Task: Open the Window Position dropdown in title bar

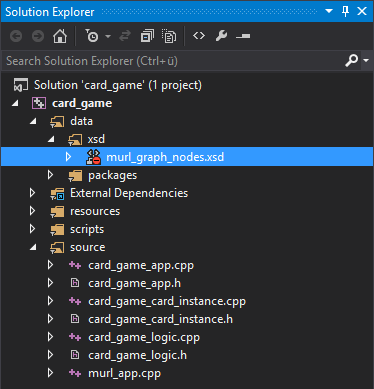Action: point(329,11)
